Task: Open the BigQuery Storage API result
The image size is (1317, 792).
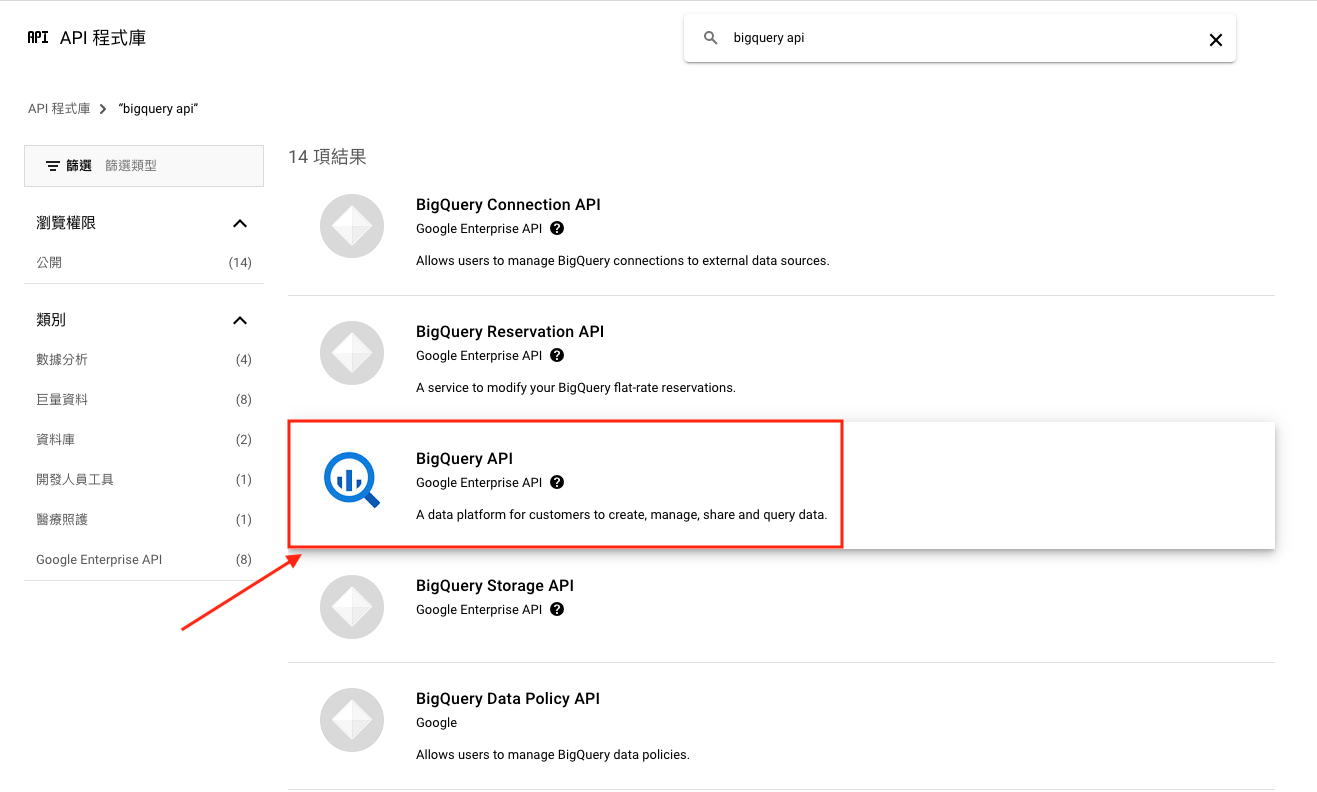Action: pos(495,586)
